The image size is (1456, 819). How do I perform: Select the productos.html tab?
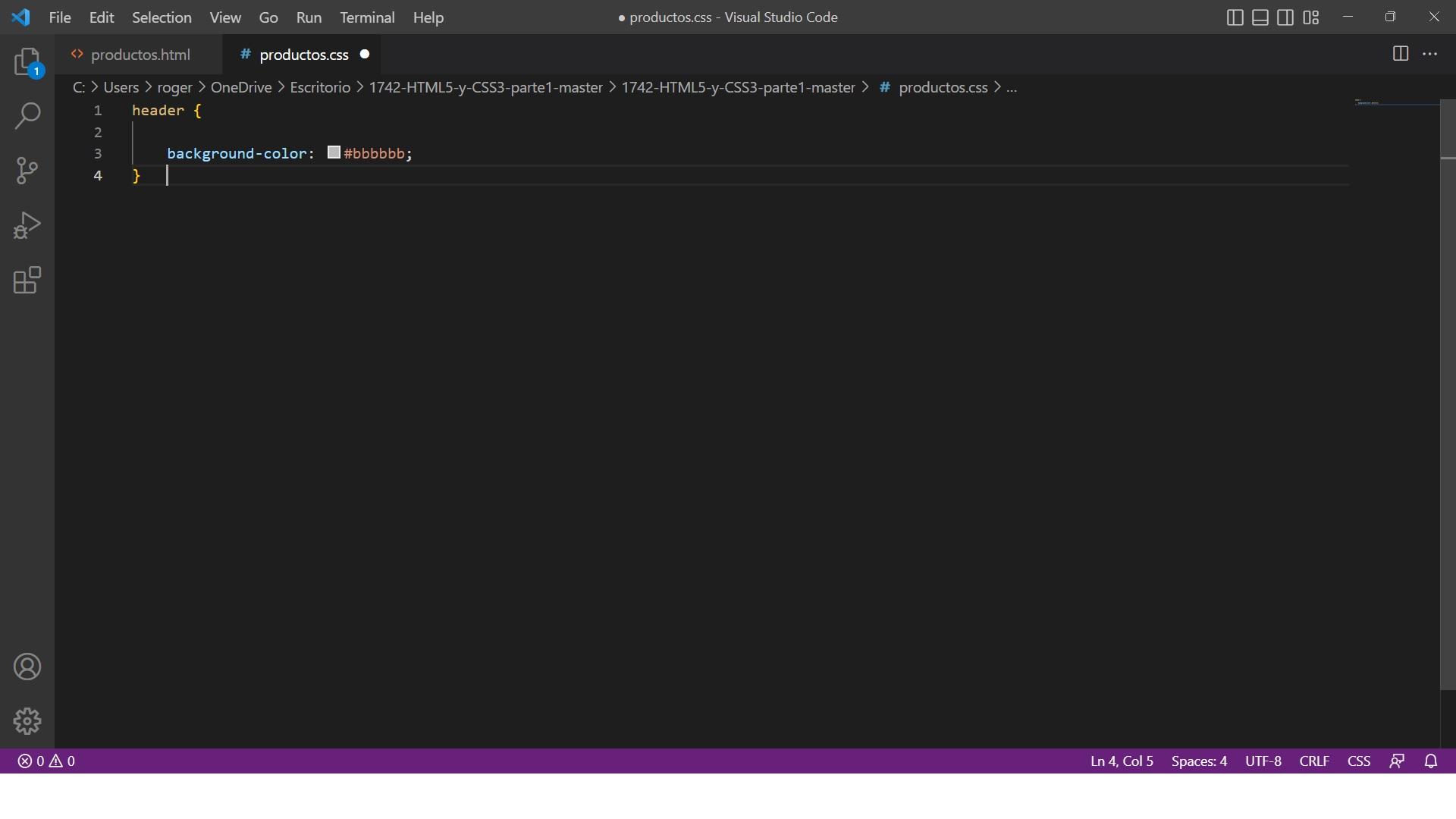[x=140, y=54]
